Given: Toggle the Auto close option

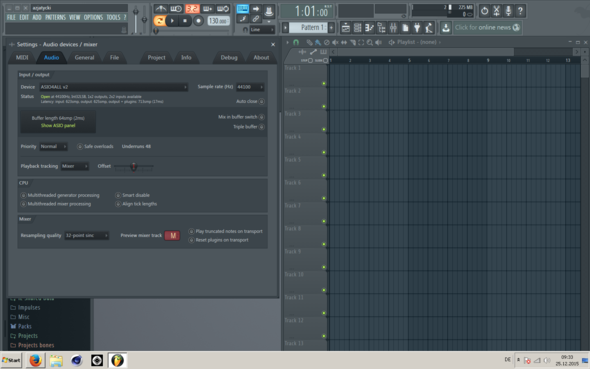Looking at the screenshot, I should point(262,101).
